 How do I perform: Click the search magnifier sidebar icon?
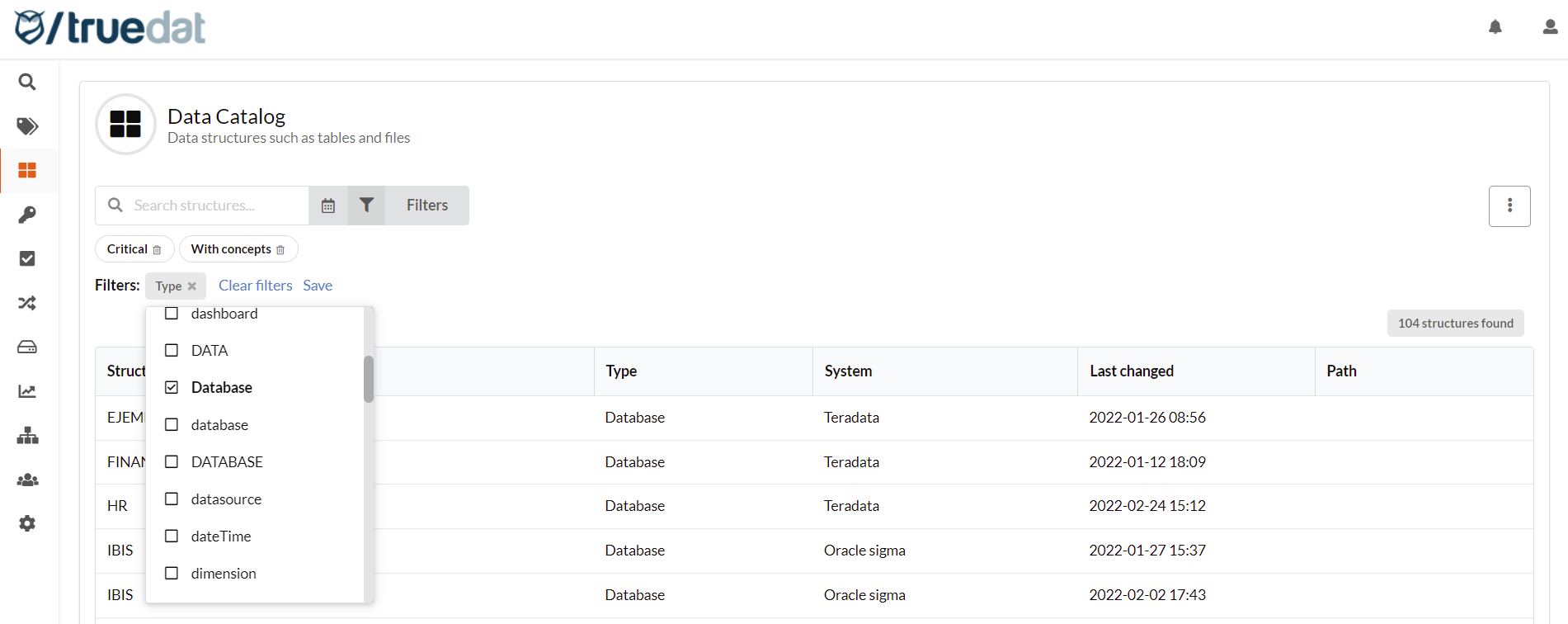click(27, 83)
